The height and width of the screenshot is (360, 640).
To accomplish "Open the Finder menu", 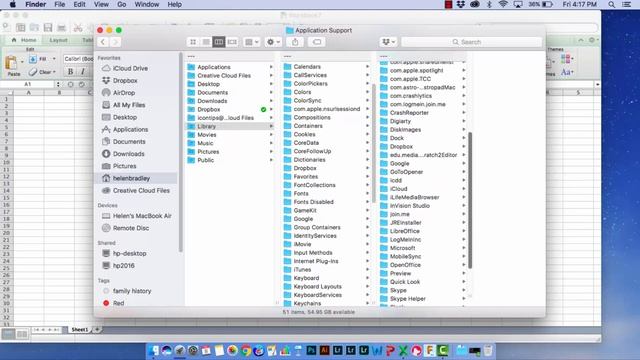I will (36, 4).
